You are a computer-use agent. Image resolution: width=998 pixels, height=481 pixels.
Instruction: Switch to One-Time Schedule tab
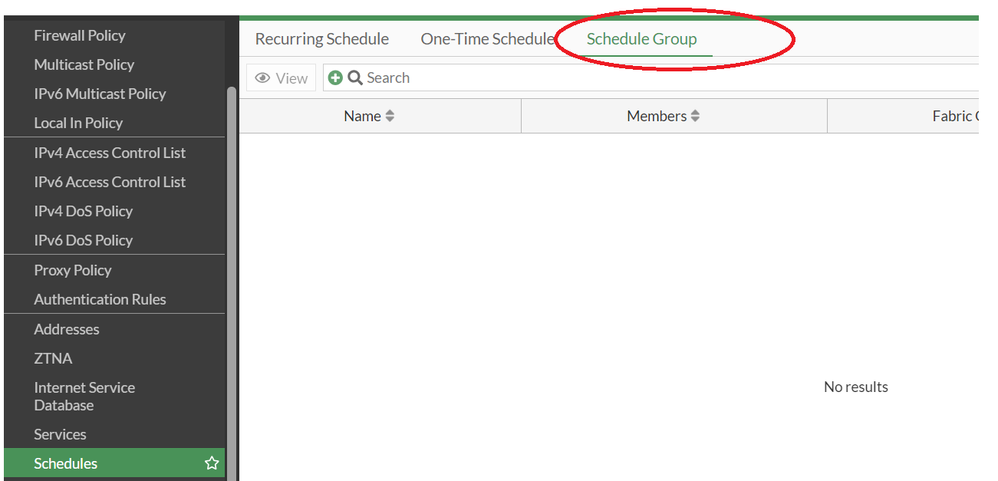(487, 39)
